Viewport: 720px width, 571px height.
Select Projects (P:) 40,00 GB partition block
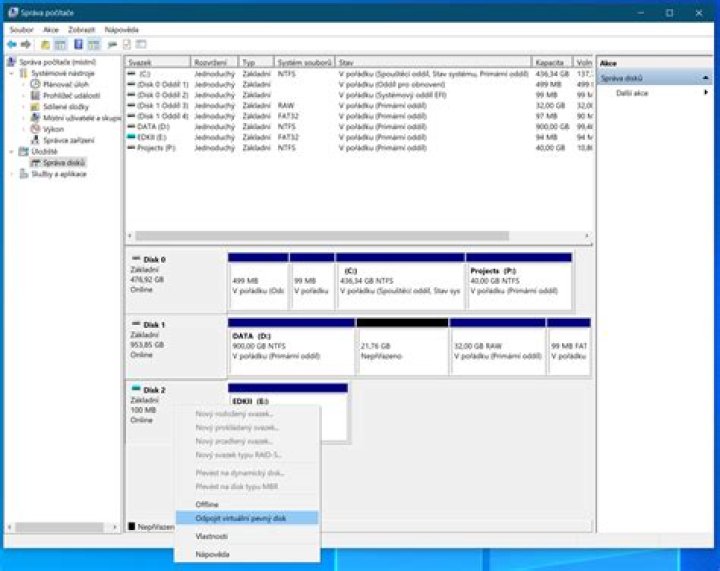pyautogui.click(x=519, y=281)
